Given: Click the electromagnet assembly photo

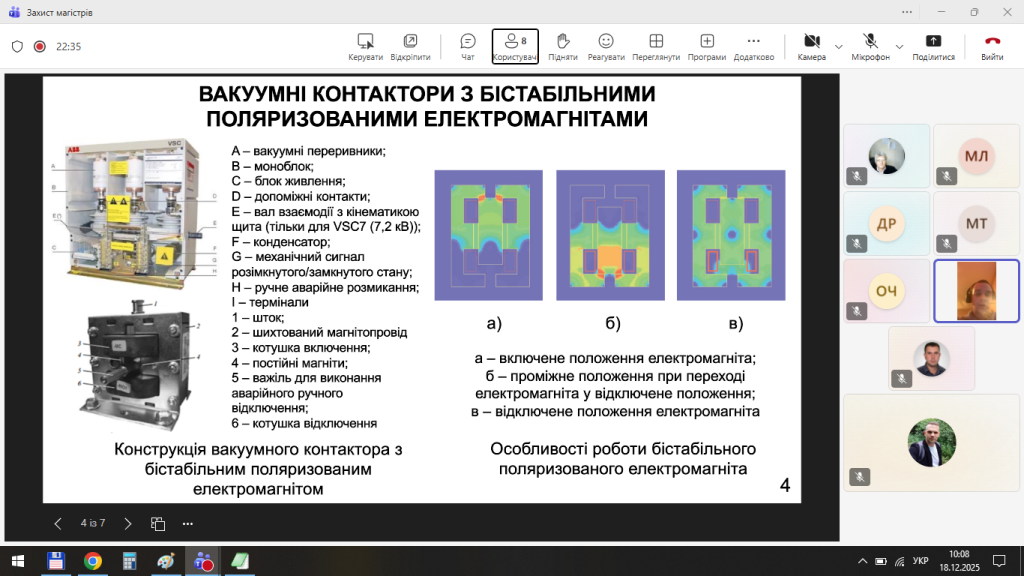Looking at the screenshot, I should click(x=139, y=364).
